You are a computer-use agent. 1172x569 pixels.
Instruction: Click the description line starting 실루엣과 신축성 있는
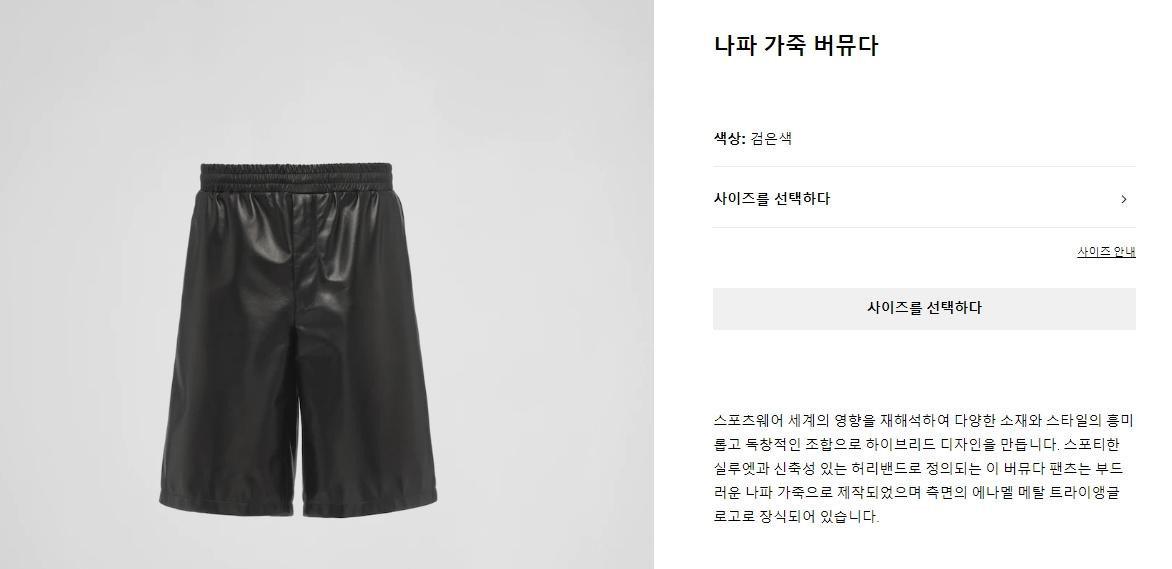click(918, 468)
